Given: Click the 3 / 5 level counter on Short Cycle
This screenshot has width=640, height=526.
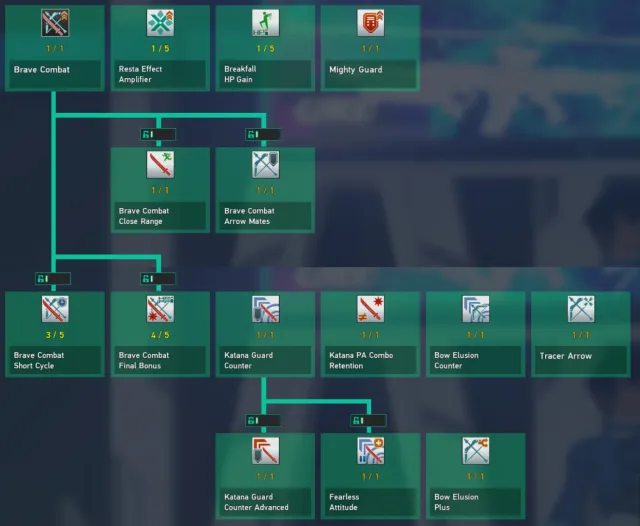Looking at the screenshot, I should pyautogui.click(x=55, y=334).
